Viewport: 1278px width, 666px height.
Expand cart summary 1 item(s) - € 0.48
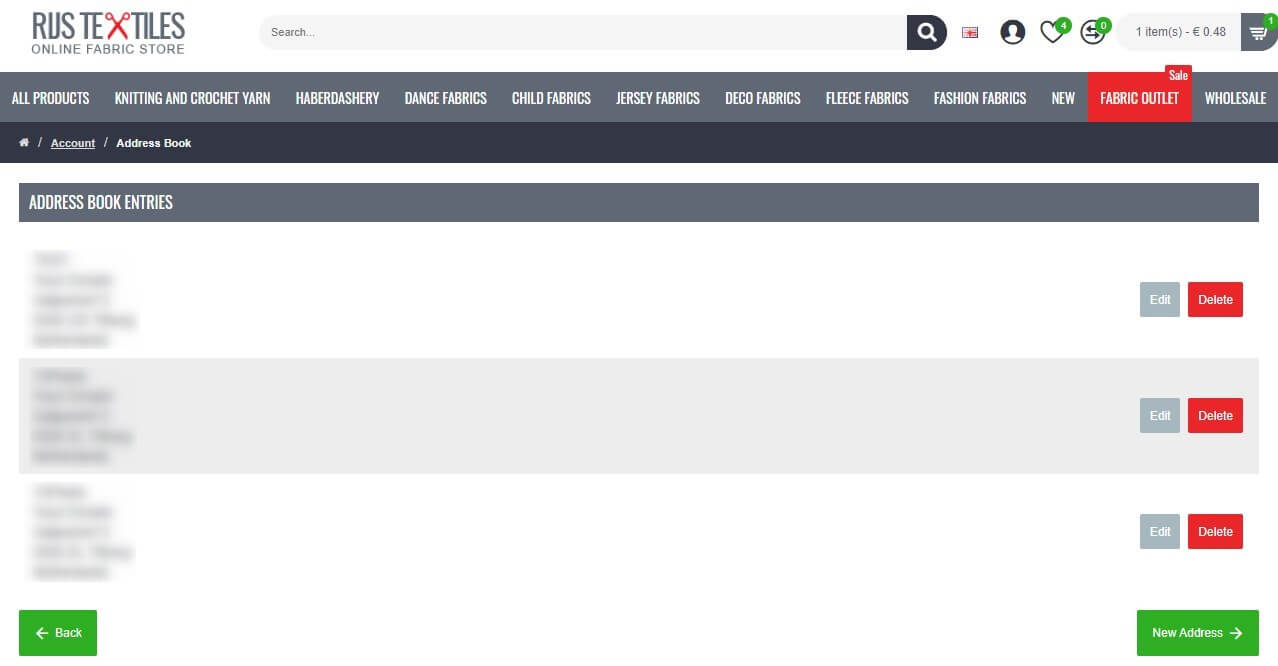(x=1180, y=32)
